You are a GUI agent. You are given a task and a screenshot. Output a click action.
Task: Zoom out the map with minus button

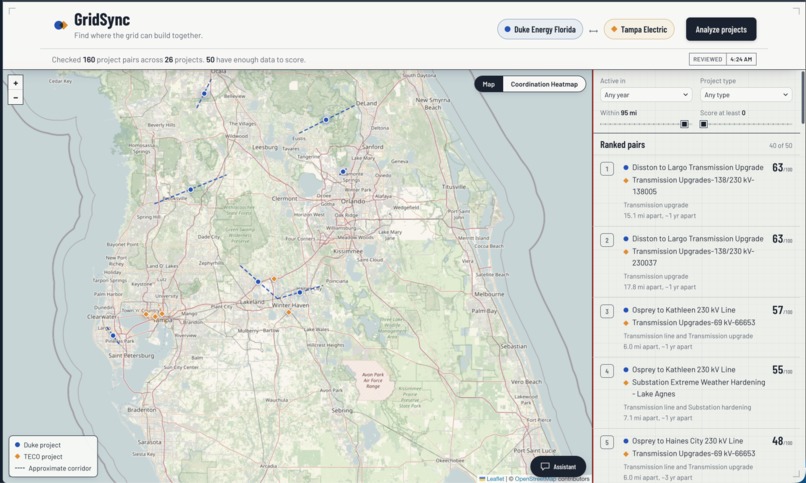pos(15,97)
